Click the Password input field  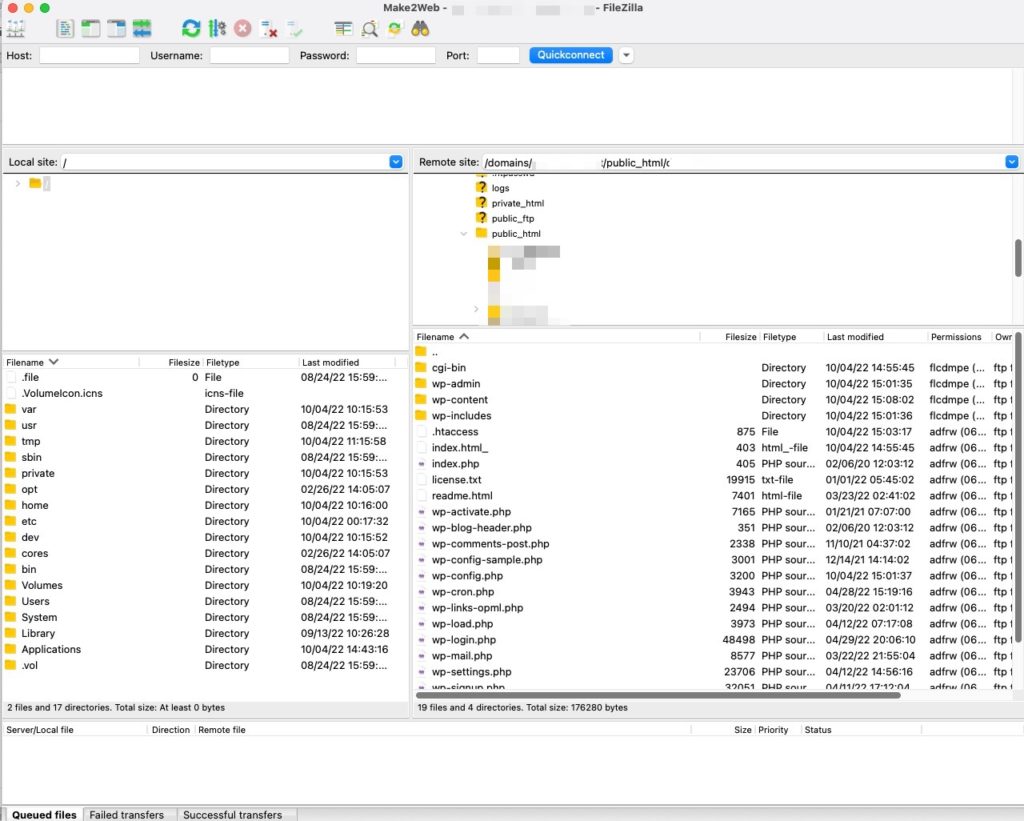[x=396, y=56]
